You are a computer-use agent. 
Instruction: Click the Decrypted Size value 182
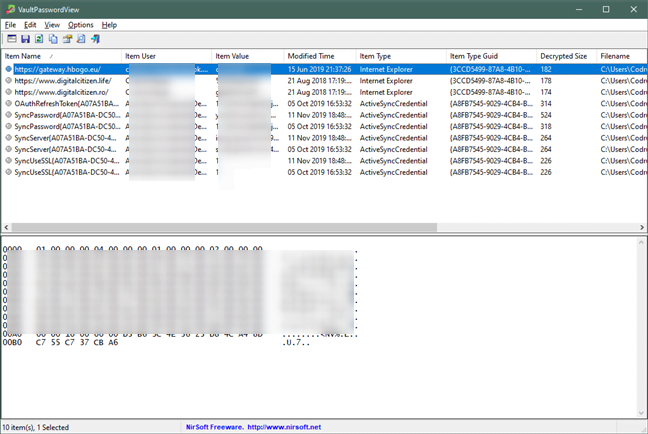pyautogui.click(x=546, y=69)
